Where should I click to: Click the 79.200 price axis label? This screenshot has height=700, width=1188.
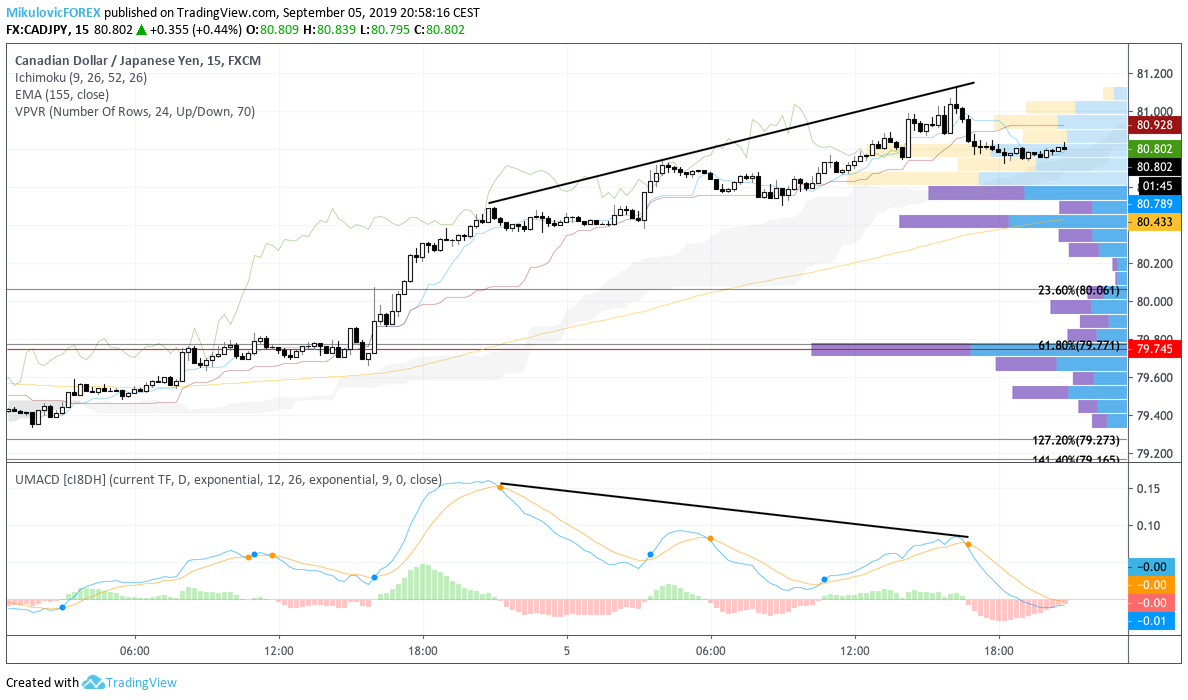pyautogui.click(x=1155, y=454)
